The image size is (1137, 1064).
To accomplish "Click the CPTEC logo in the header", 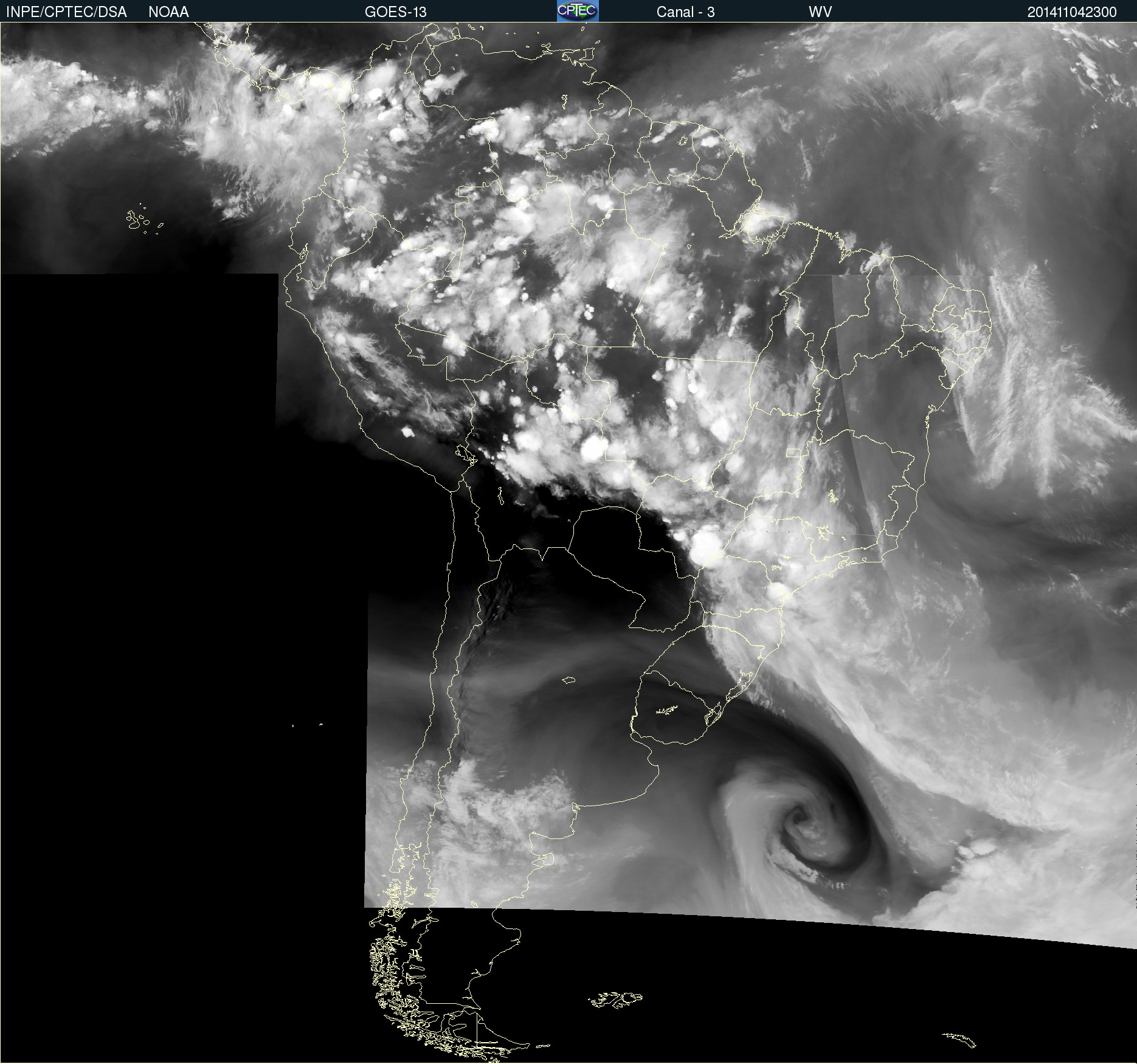I will tap(577, 11).
